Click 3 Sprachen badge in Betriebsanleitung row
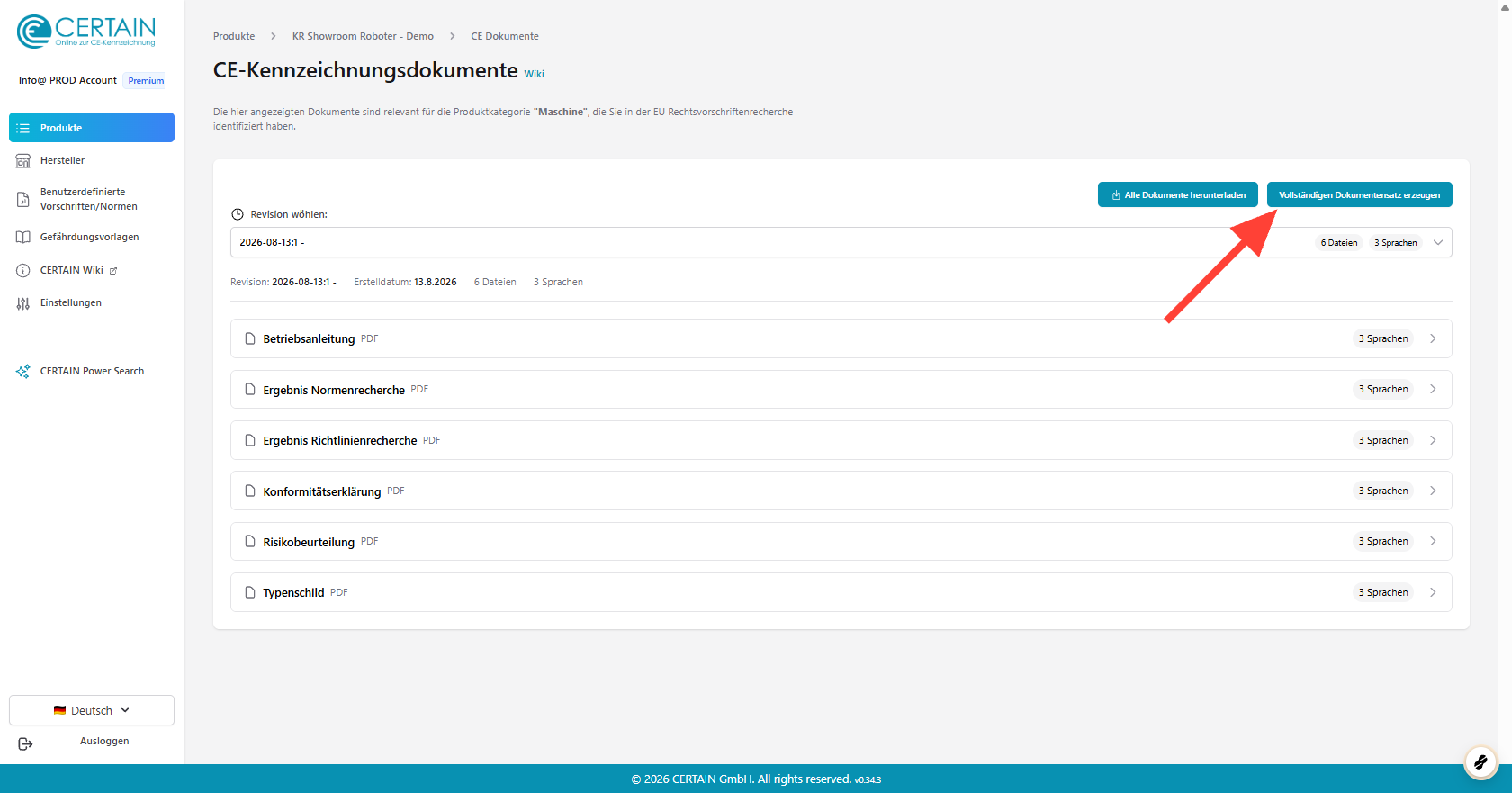Screen dimensions: 1512x793 [1383, 338]
